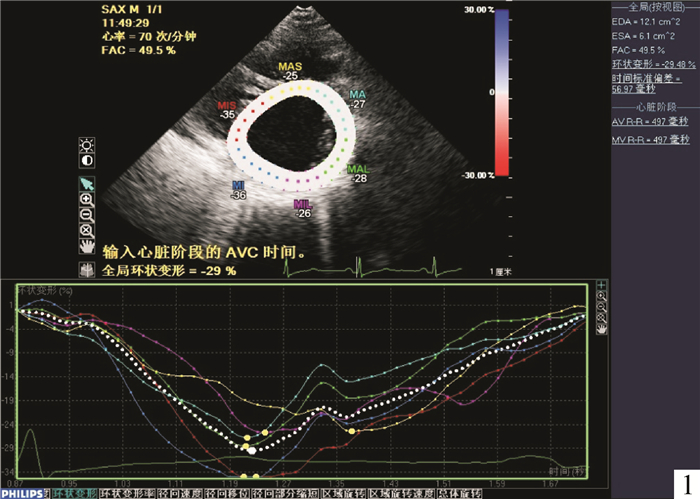Image resolution: width=700 pixels, height=499 pixels.
Task: Reset zoom with the crossed magnifier icon
Action: point(87,229)
